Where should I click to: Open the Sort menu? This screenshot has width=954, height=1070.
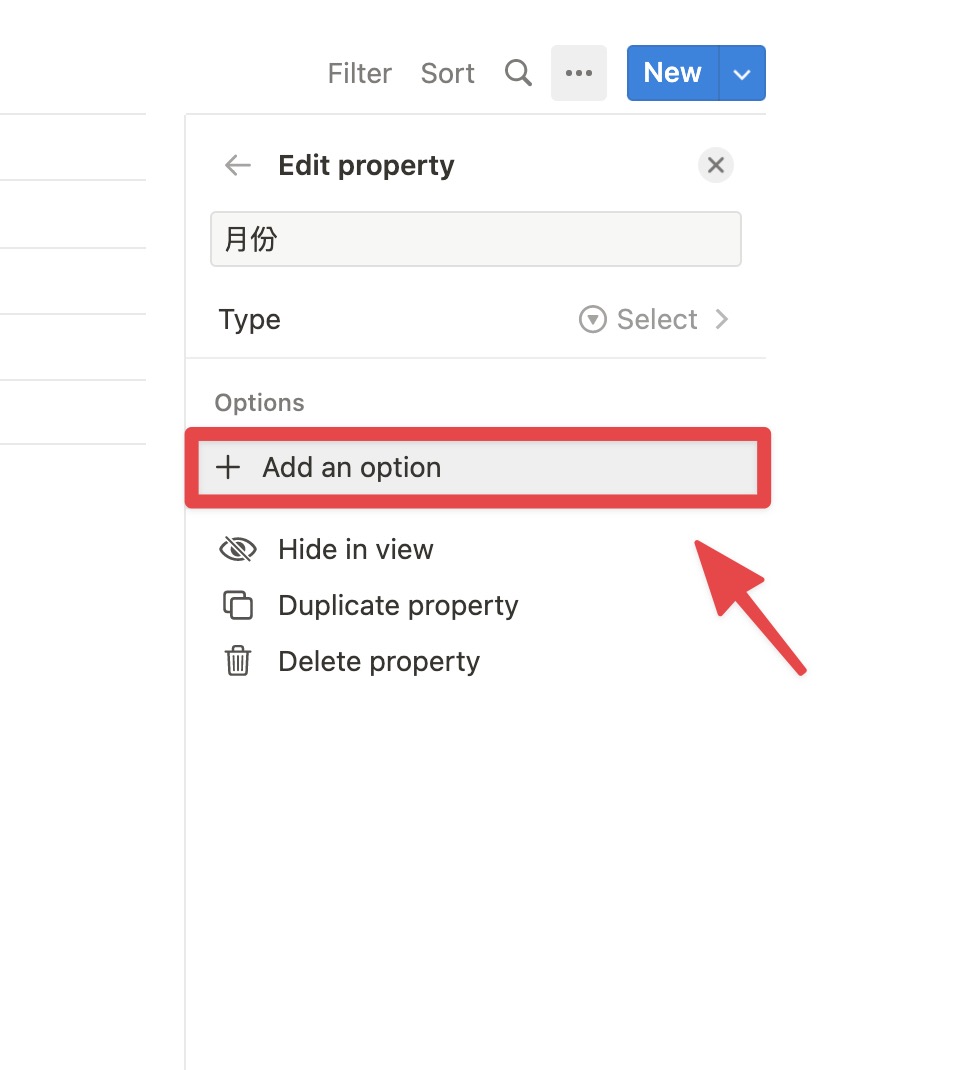(x=448, y=73)
